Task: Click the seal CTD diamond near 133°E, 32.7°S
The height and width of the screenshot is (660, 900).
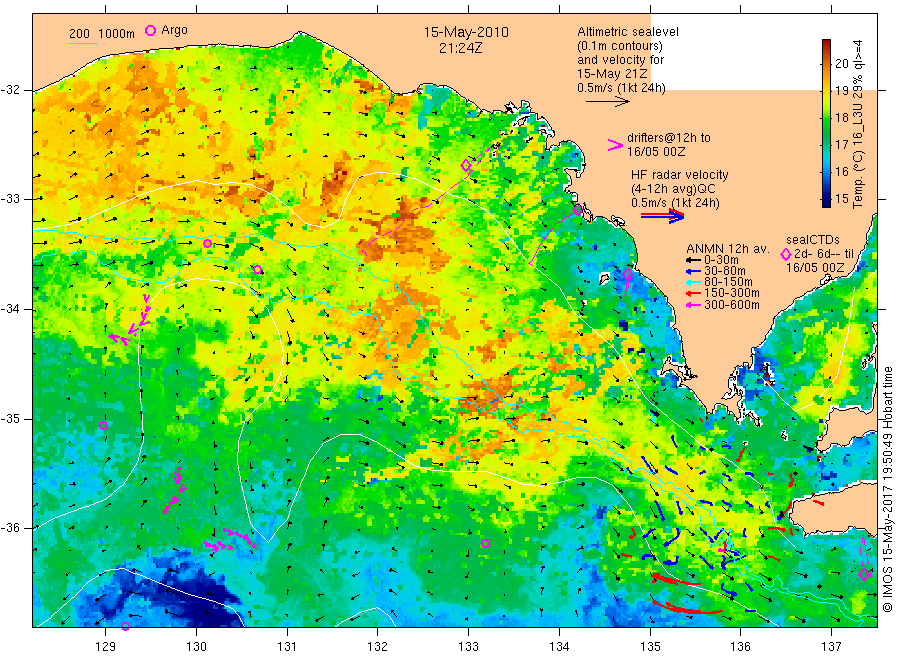Action: (x=466, y=165)
